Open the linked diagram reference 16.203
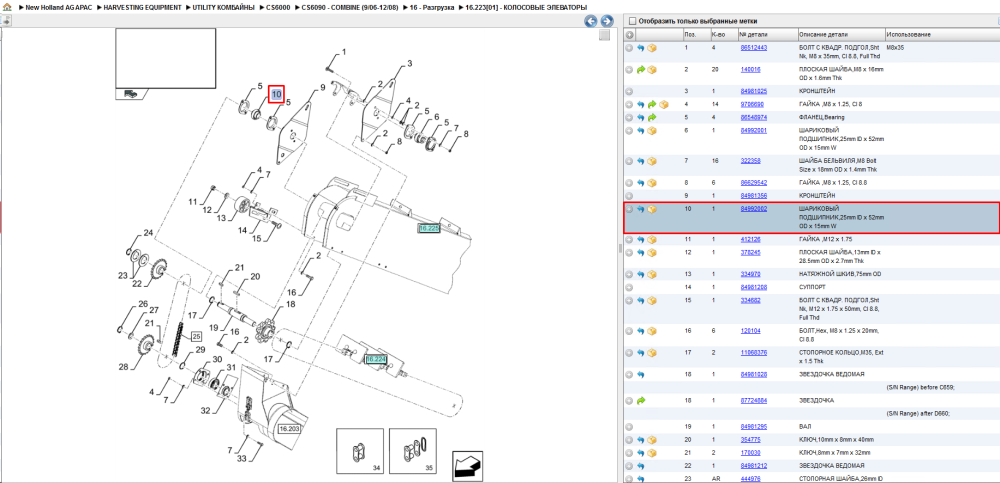Viewport: 1000px width, 483px height. 289,429
